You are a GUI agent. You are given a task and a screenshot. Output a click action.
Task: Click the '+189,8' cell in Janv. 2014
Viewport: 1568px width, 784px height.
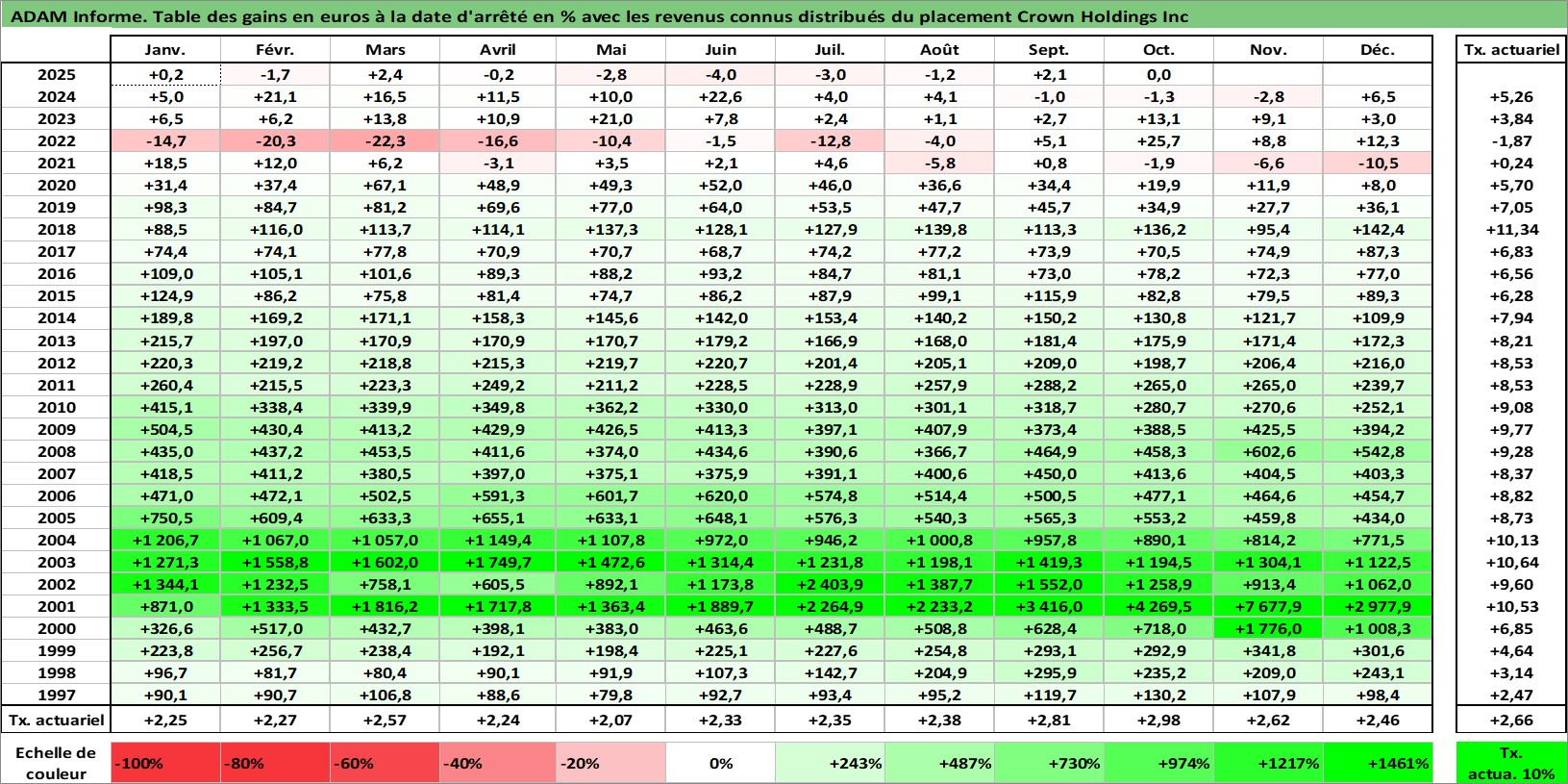click(165, 318)
